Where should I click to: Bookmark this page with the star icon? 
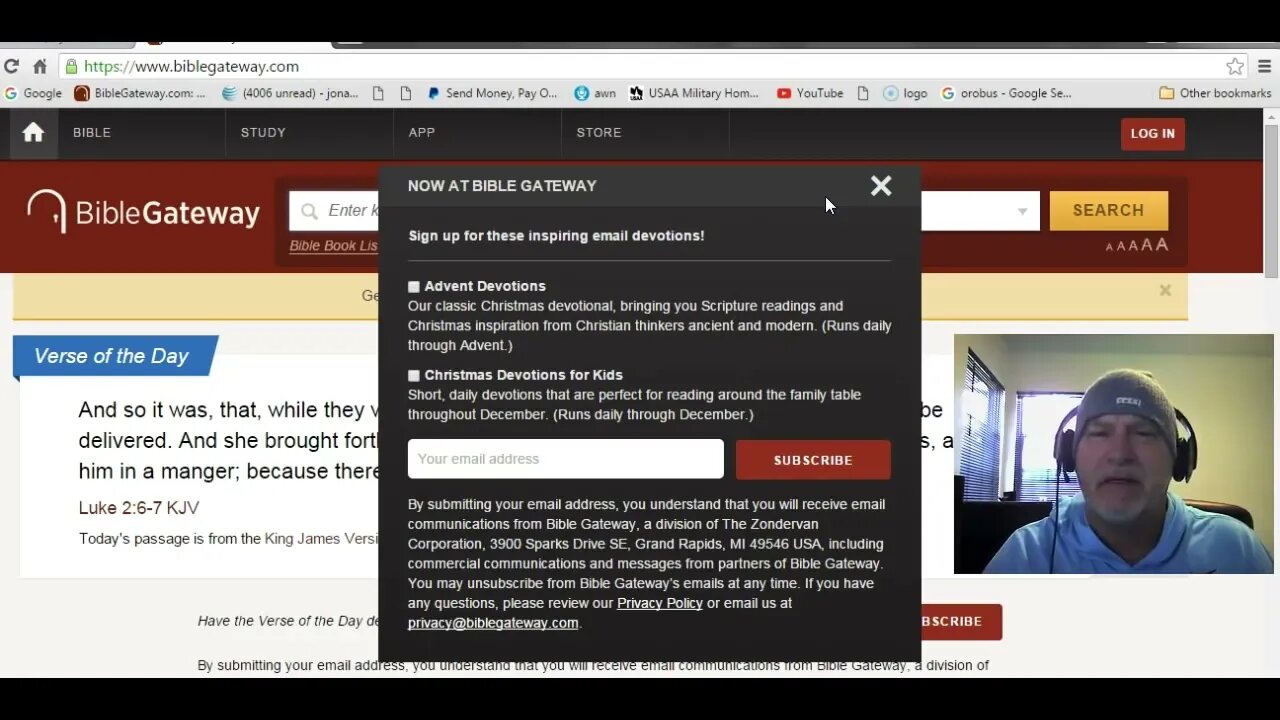click(1236, 66)
